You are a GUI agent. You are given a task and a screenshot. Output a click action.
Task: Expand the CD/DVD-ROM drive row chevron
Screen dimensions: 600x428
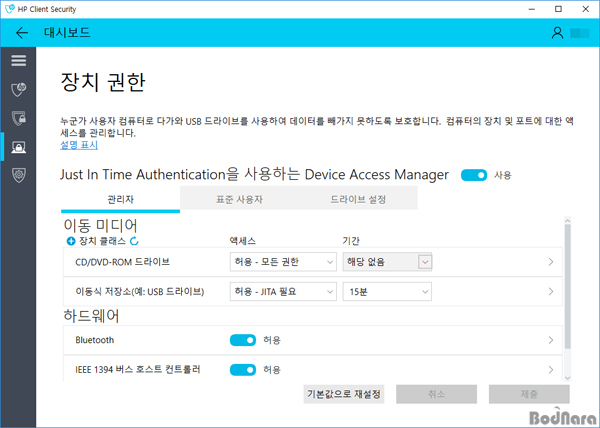551,262
